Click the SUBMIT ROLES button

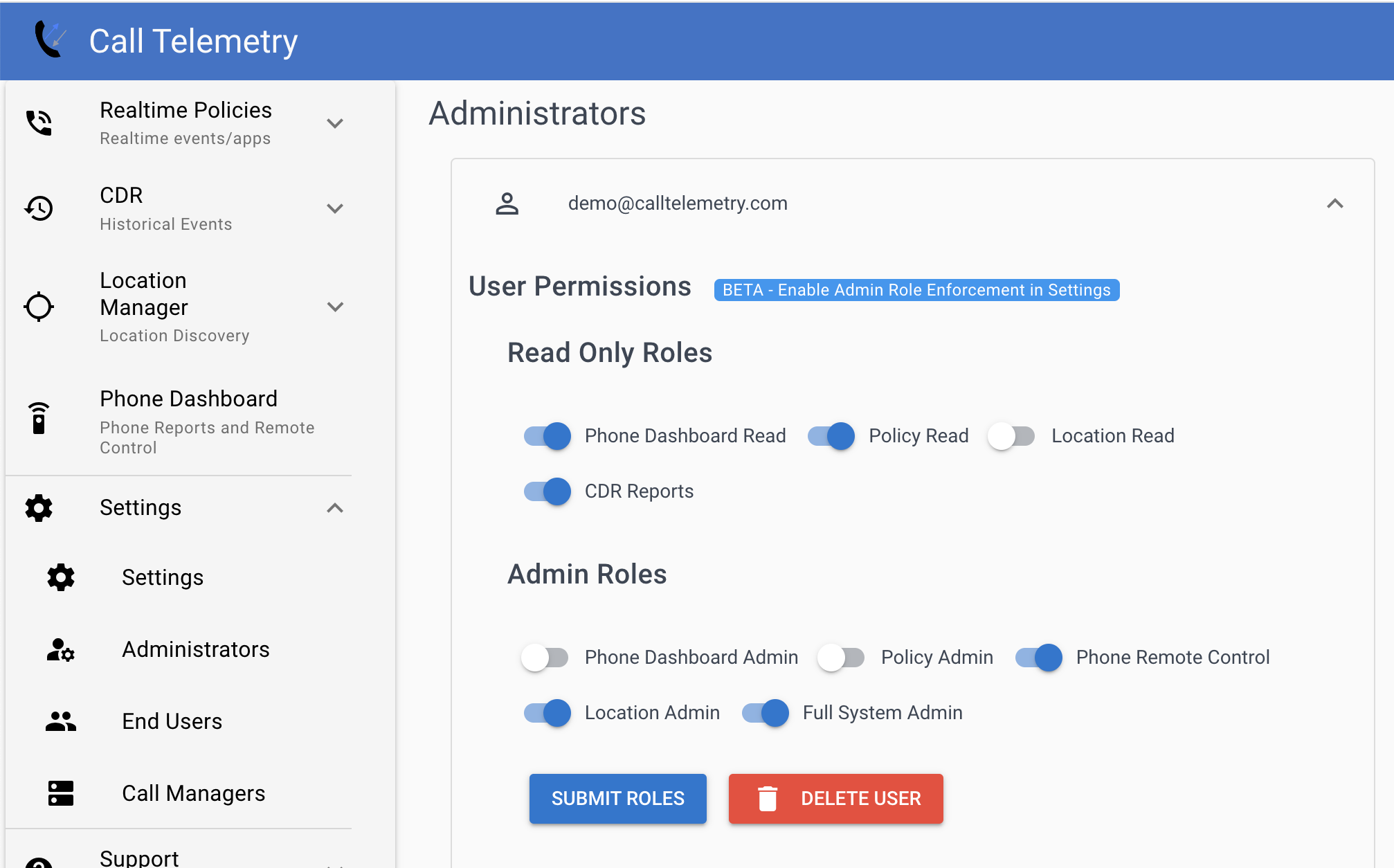(617, 797)
